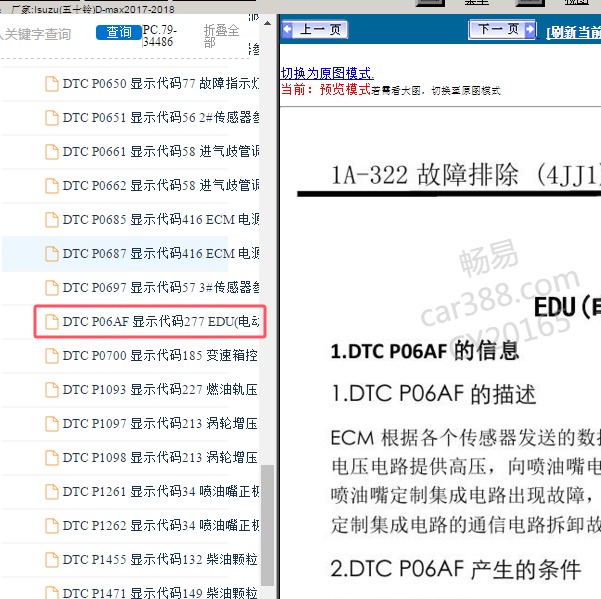Click the heading 1.DTC P06AF 的信息
The width and height of the screenshot is (601, 599).
tap(425, 351)
